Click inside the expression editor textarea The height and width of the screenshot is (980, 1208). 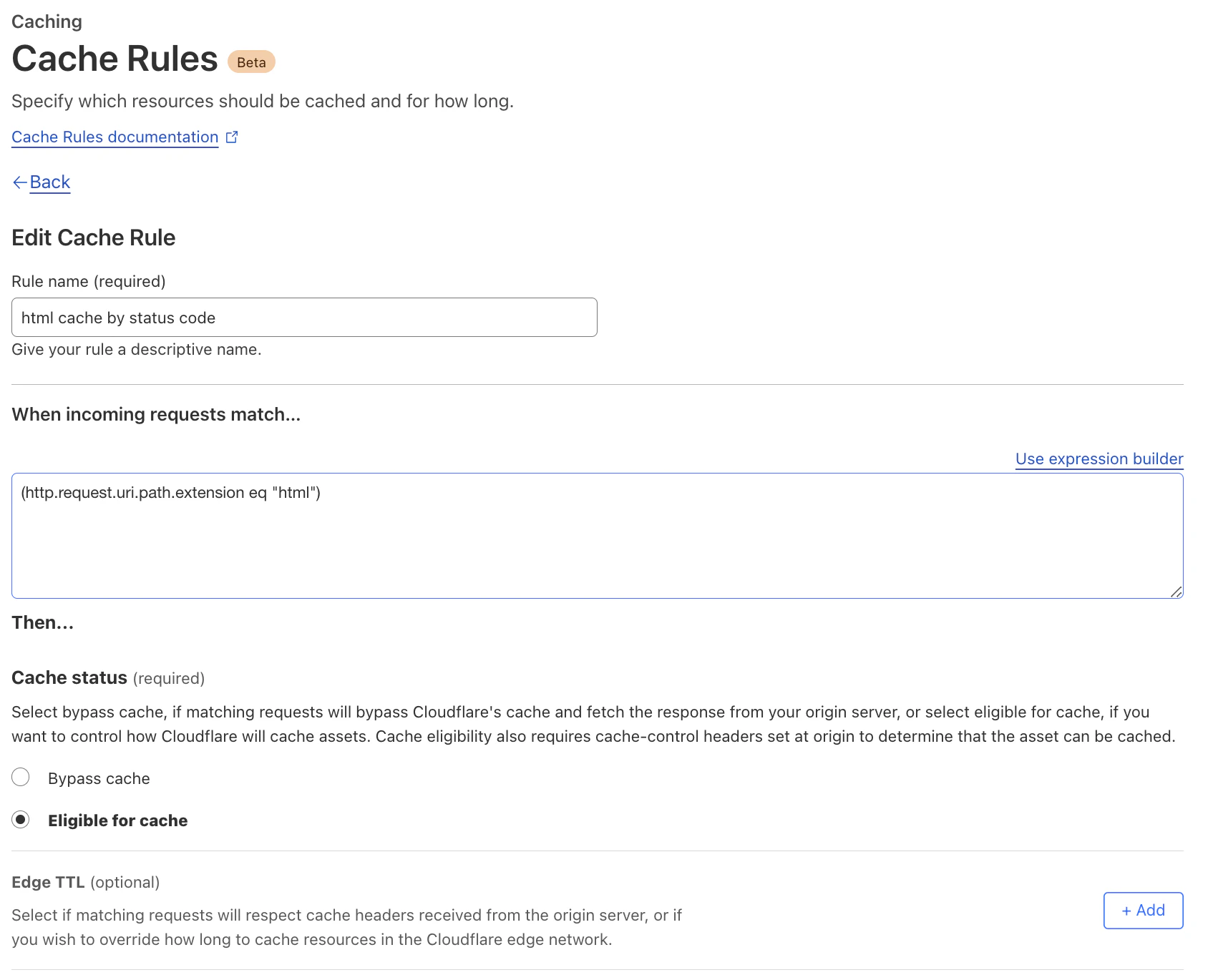(x=598, y=536)
